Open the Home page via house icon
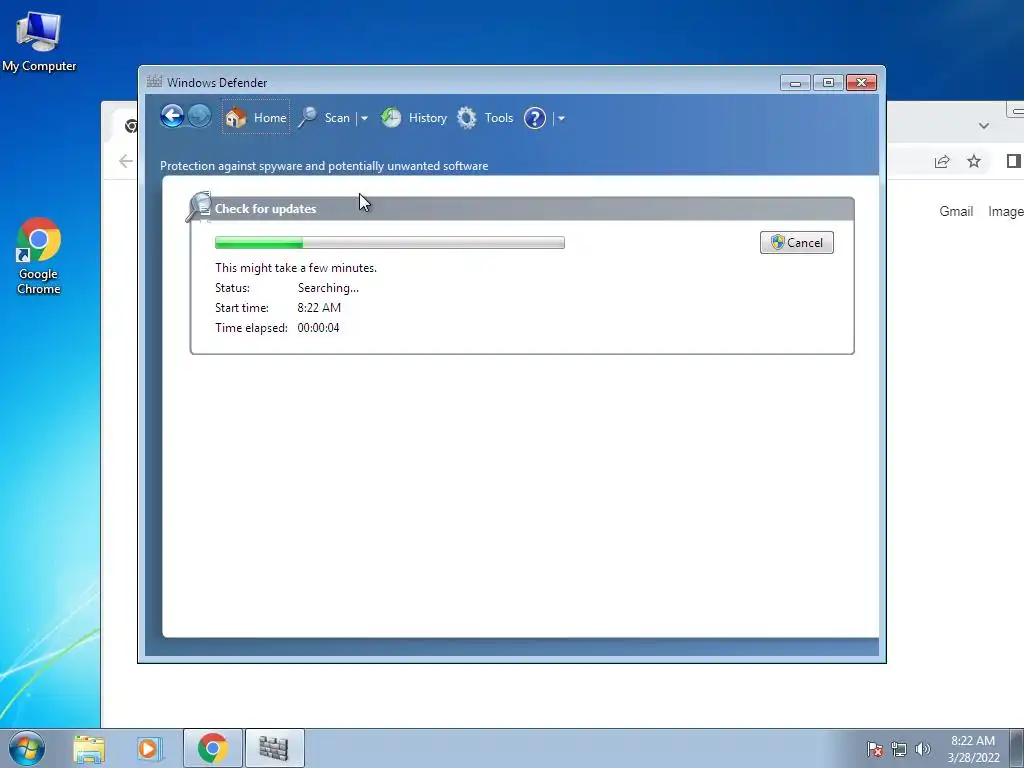1024x768 pixels. (x=236, y=118)
